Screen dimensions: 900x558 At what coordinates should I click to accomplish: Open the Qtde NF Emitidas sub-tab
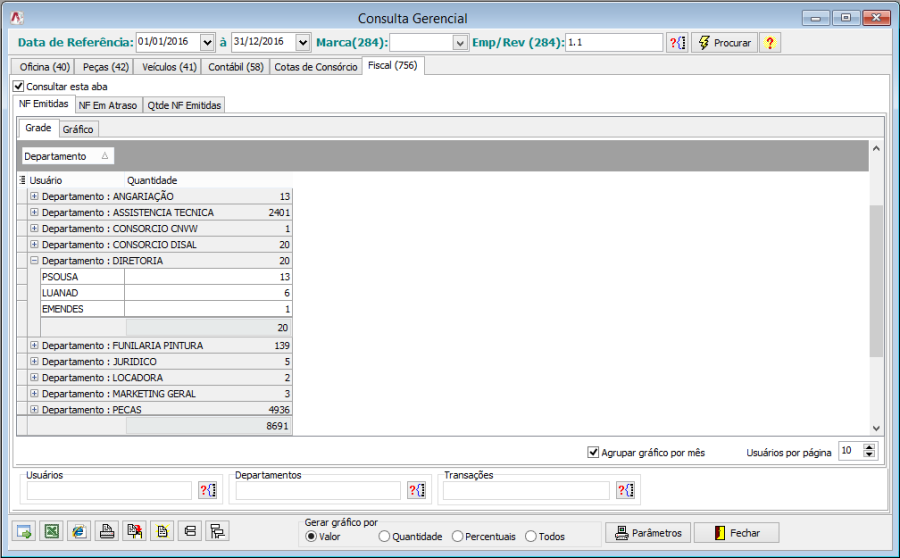[x=184, y=105]
